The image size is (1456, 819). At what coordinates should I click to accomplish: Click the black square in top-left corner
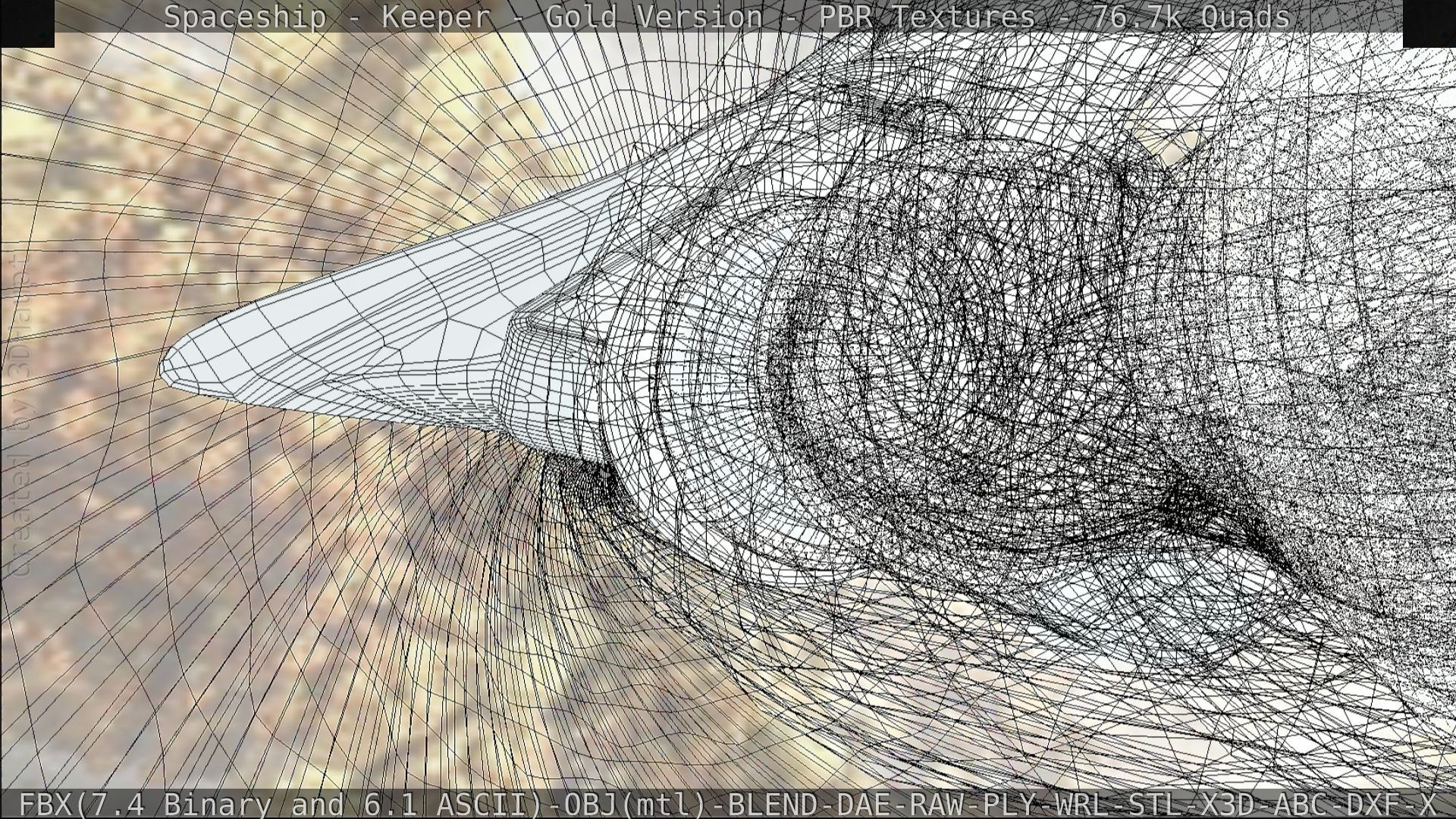27,23
